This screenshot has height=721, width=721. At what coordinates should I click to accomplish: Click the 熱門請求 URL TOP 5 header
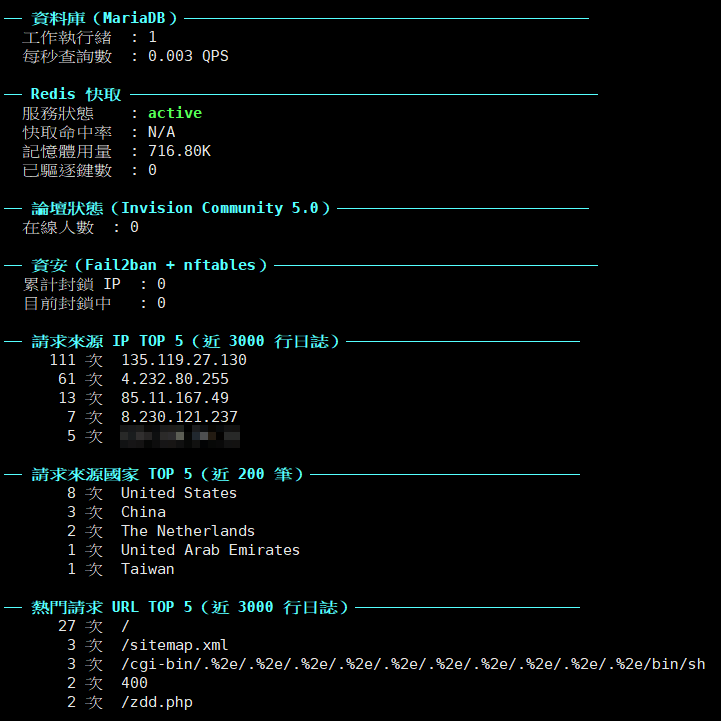coord(190,607)
